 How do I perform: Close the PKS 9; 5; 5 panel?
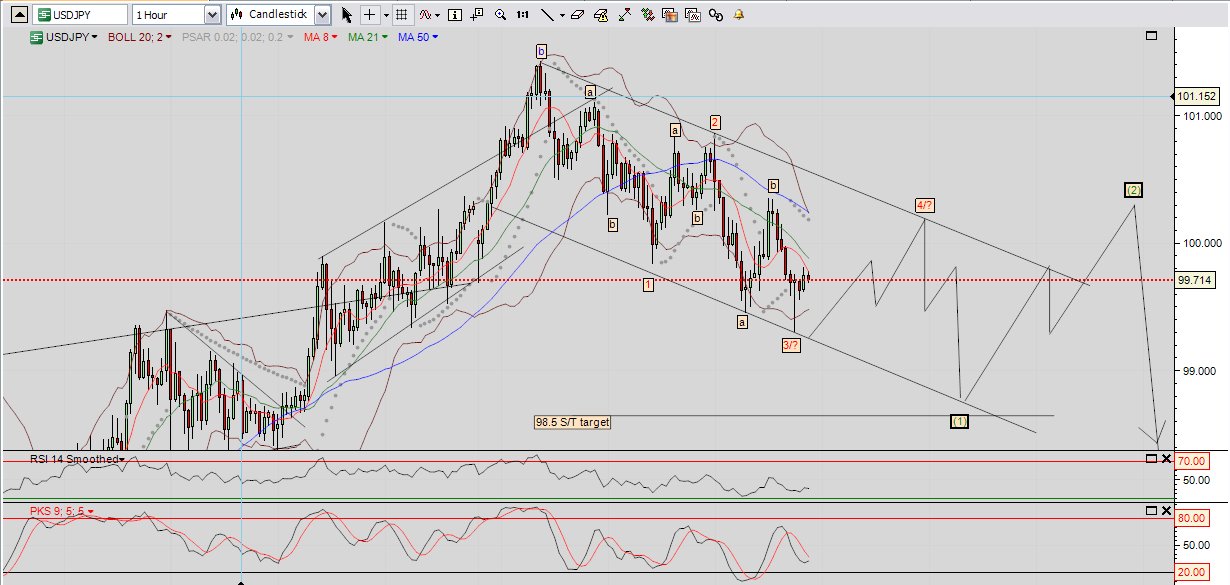1166,510
